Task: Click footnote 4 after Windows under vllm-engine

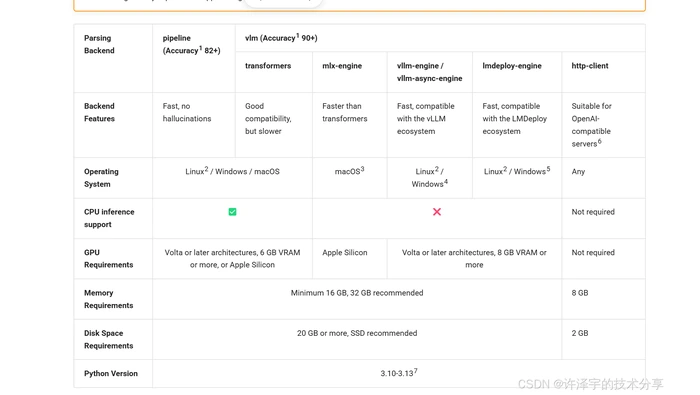Action: click(x=446, y=182)
